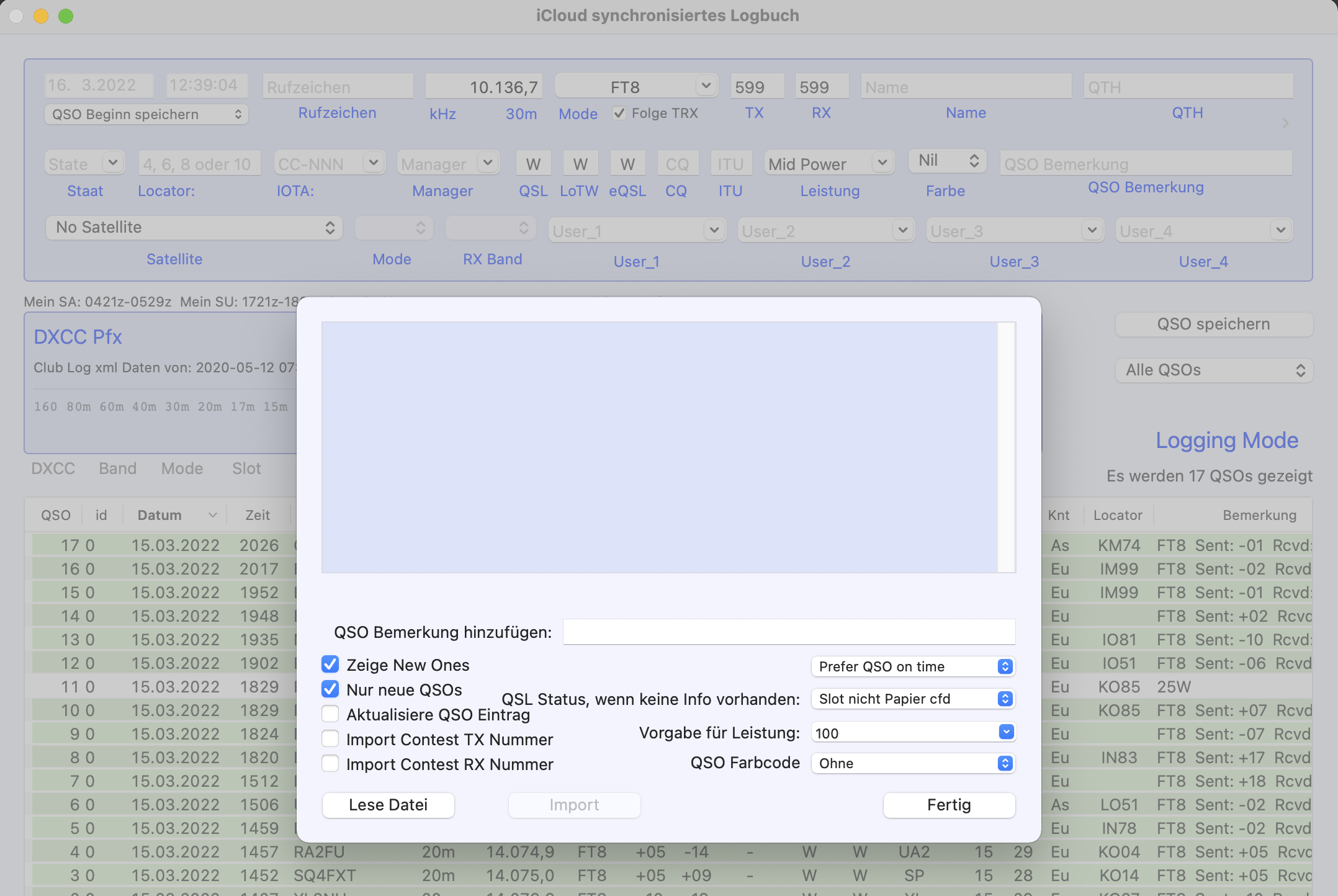This screenshot has height=896, width=1338.
Task: Click the TX report field 599
Action: click(x=758, y=86)
